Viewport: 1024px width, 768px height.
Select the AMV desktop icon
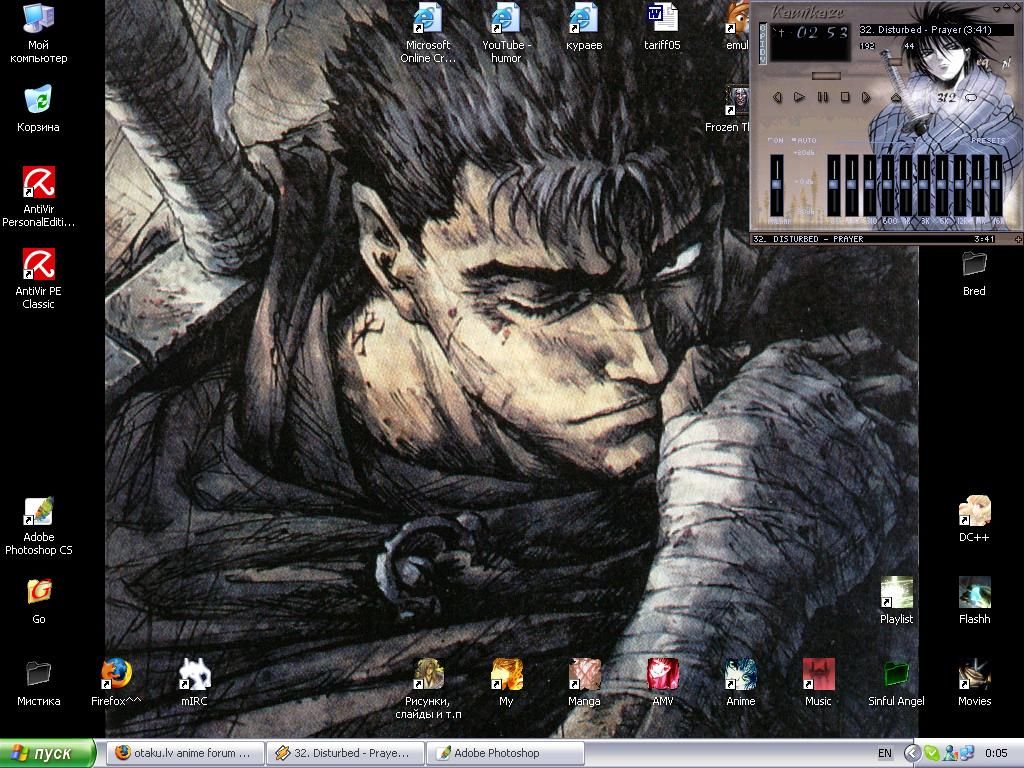point(662,683)
